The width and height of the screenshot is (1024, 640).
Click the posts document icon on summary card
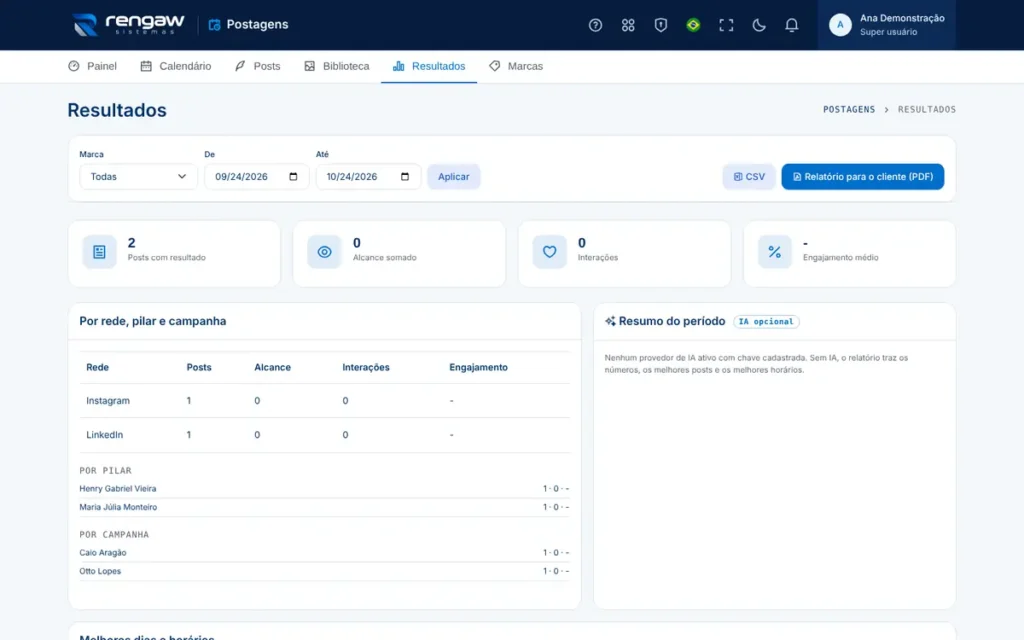[x=99, y=251]
